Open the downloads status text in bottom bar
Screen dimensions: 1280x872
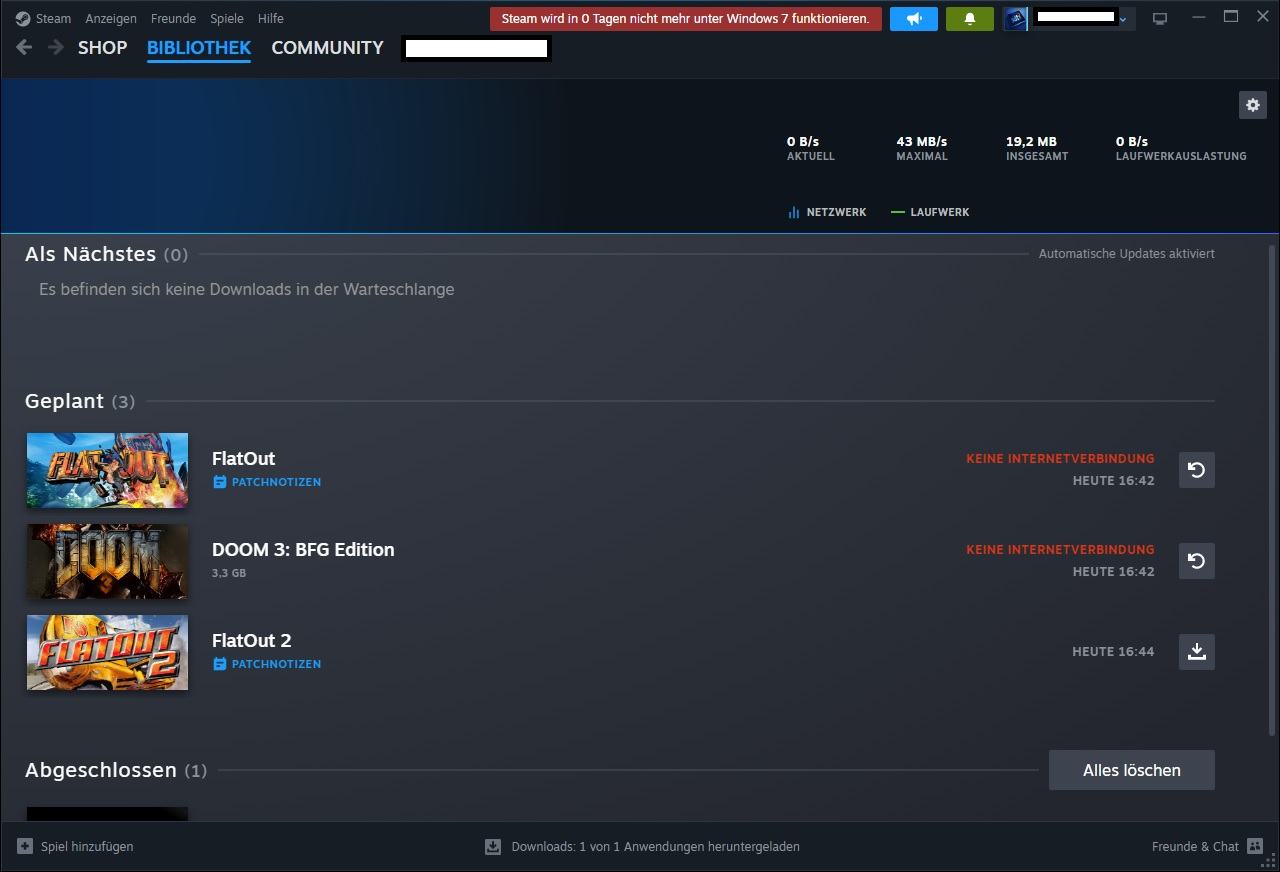(655, 846)
